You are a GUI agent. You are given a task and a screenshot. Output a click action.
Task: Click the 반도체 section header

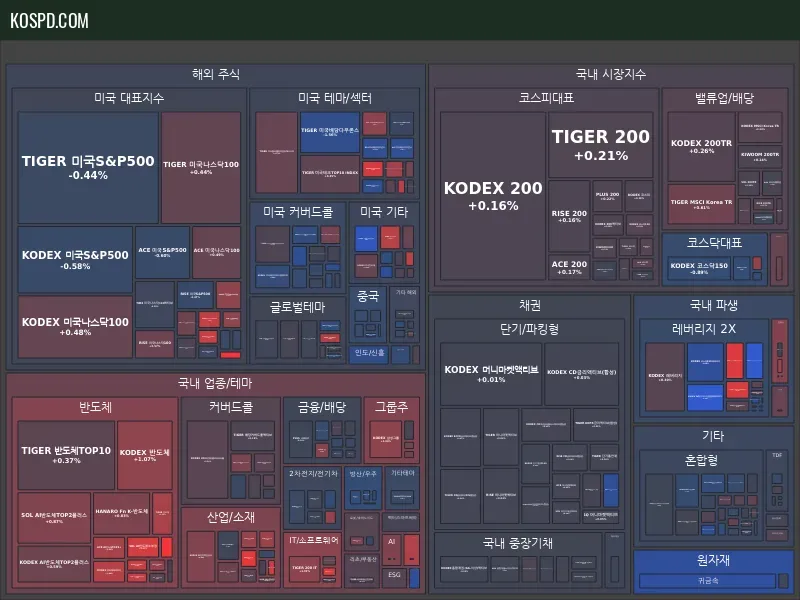[95, 407]
